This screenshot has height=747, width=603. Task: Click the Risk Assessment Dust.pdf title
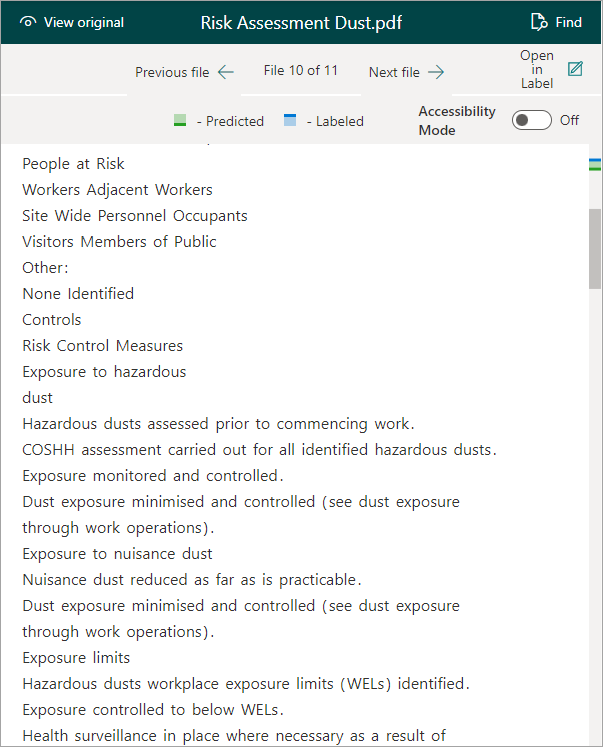(x=301, y=23)
